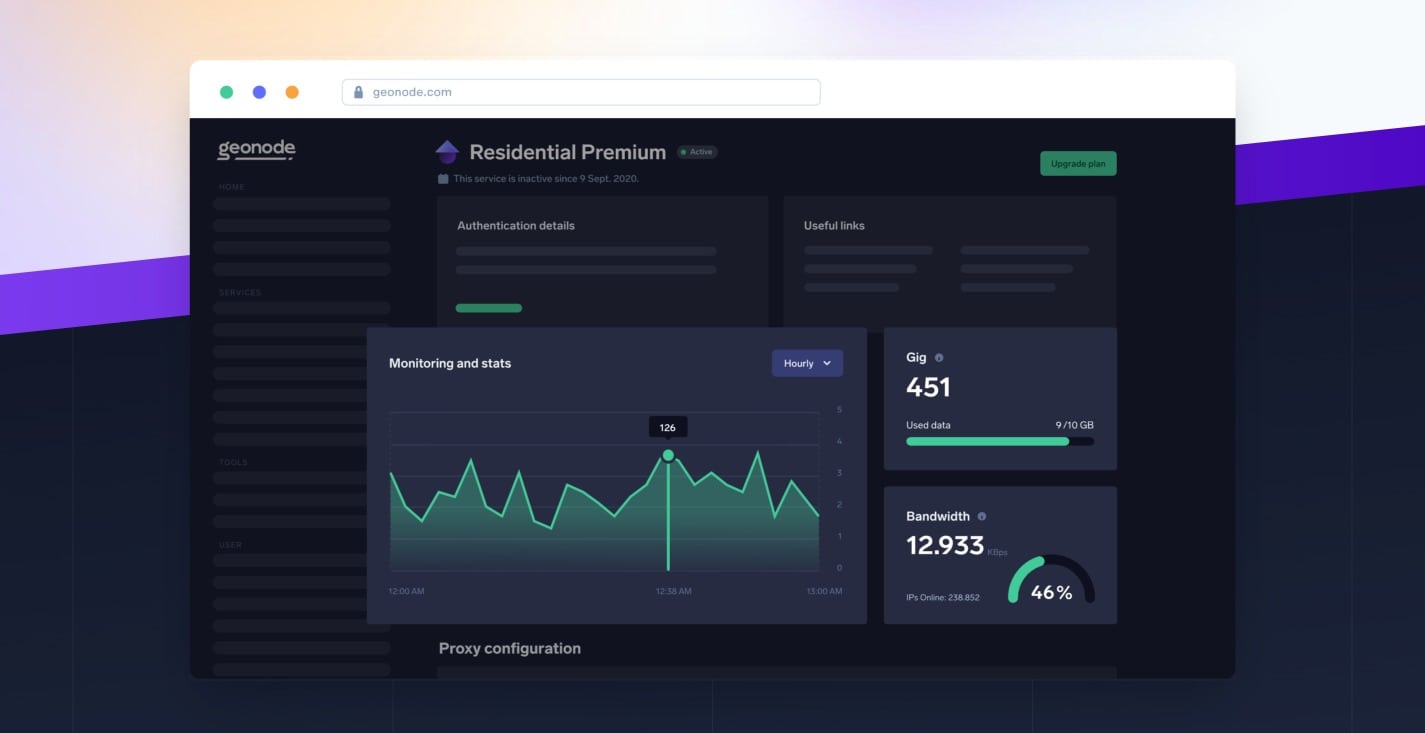Open the Hourly dropdown
This screenshot has width=1425, height=733.
click(807, 363)
